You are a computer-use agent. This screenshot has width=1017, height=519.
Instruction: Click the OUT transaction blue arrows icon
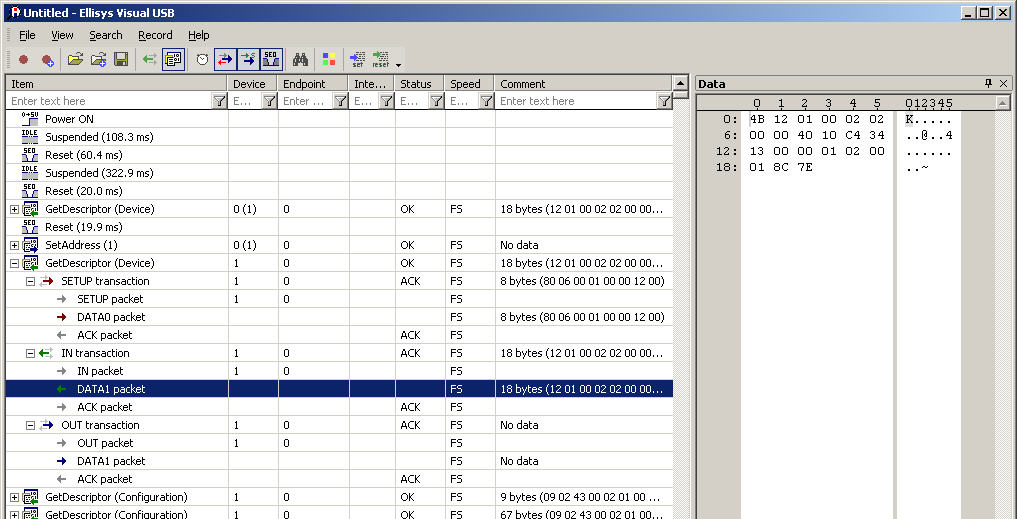pyautogui.click(x=46, y=426)
